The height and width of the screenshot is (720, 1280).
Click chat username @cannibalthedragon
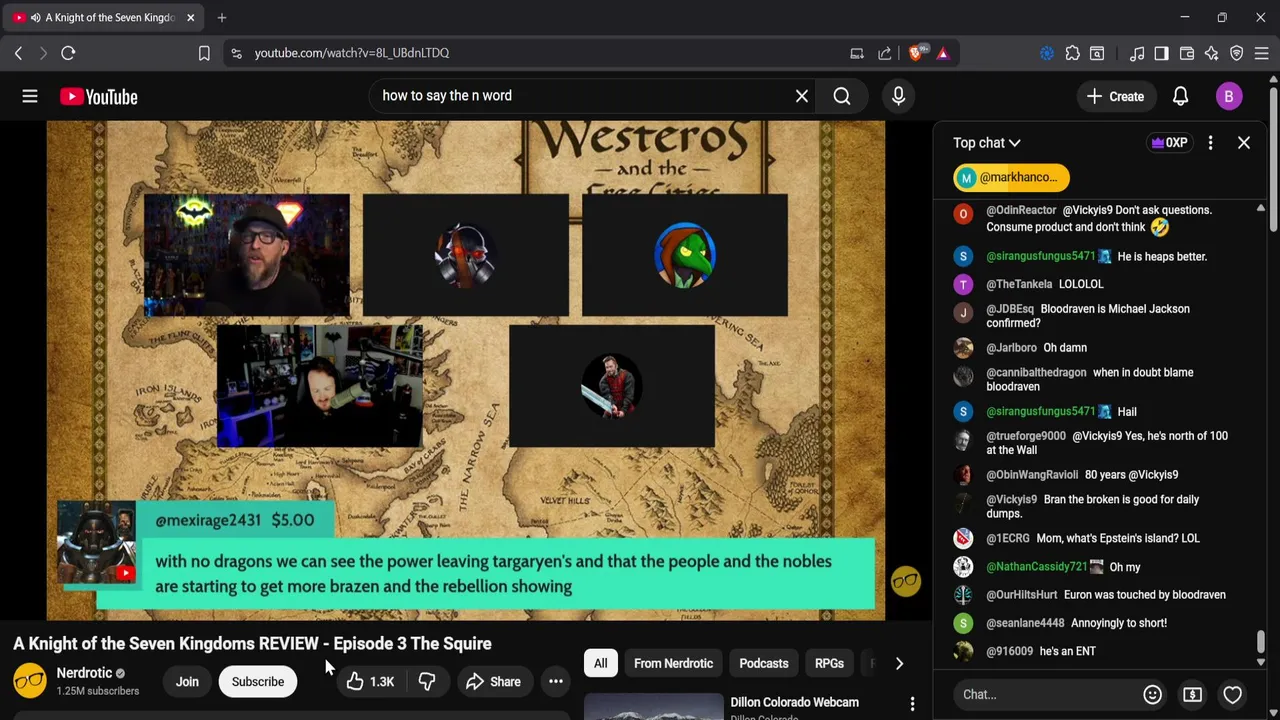coord(1036,372)
